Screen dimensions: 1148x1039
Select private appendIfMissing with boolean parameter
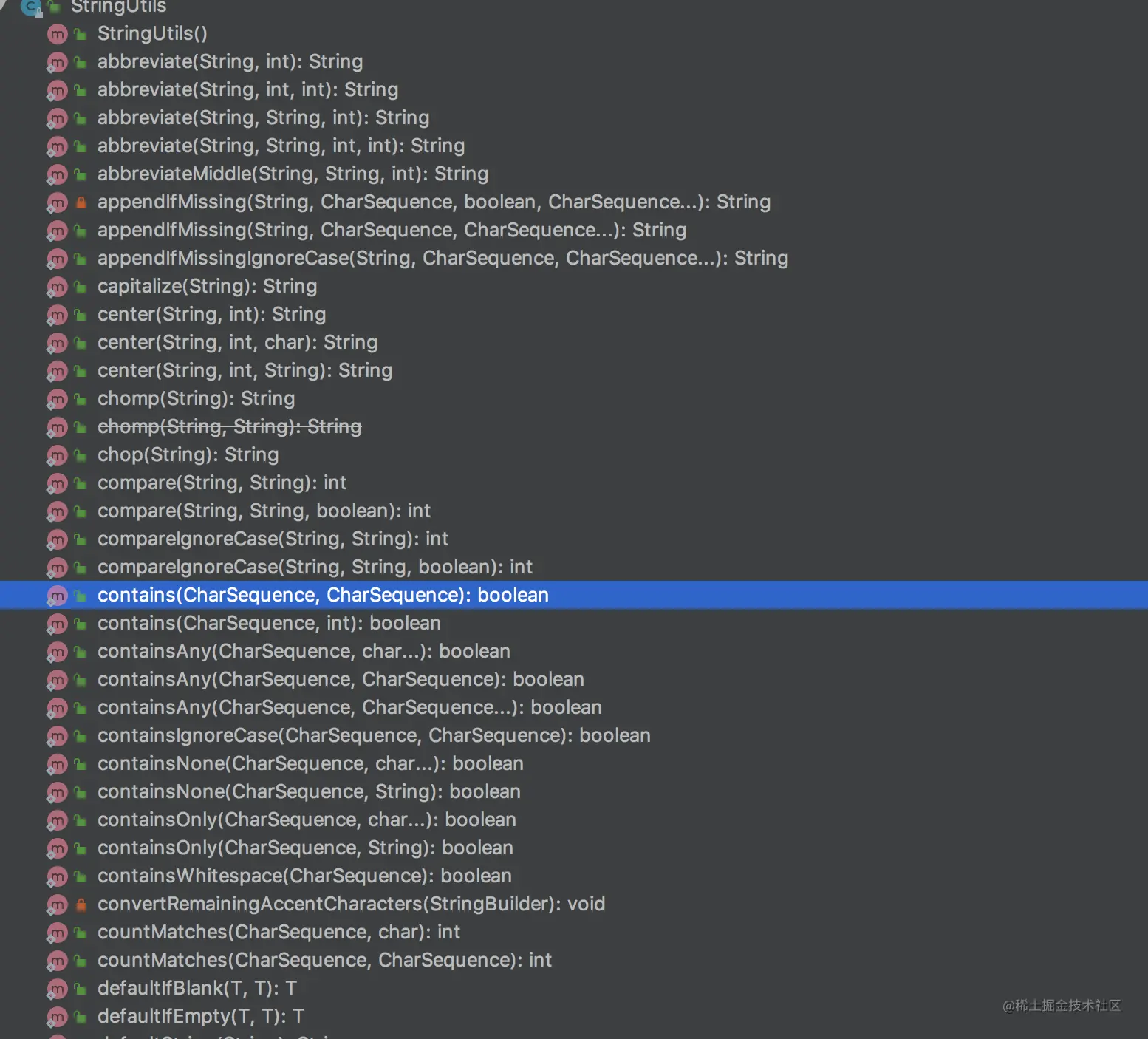[x=434, y=202]
